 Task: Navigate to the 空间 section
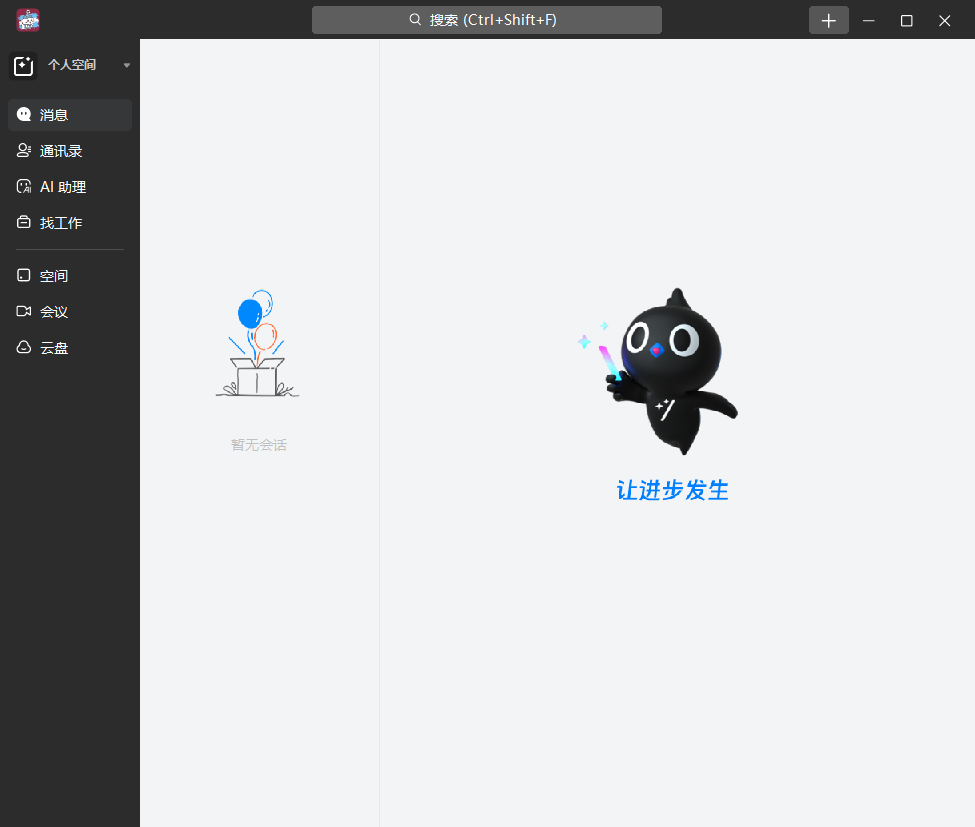[x=70, y=275]
